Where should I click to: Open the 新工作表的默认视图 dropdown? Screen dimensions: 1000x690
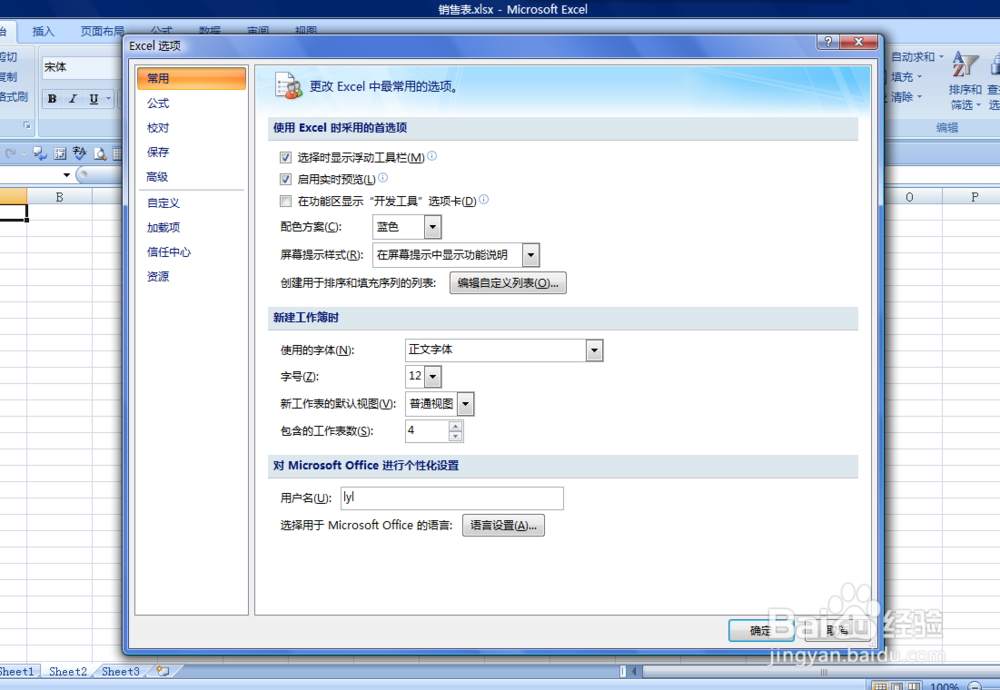pos(466,404)
